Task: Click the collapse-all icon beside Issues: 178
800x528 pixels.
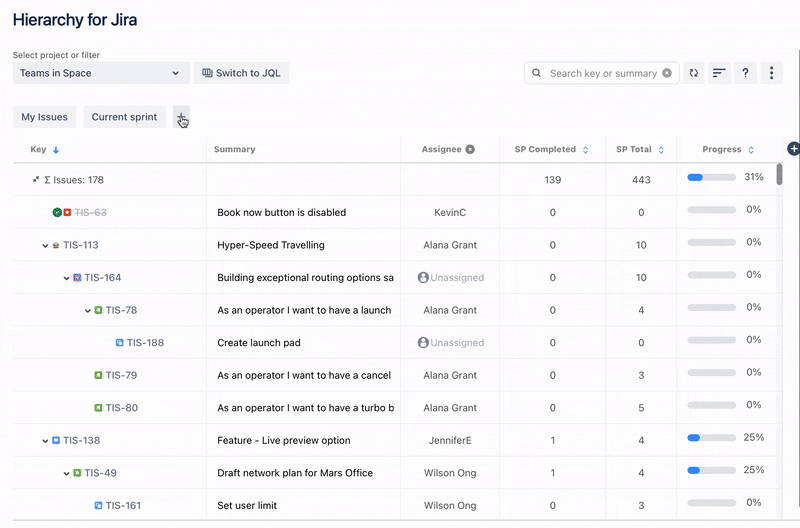Action: click(x=36, y=180)
